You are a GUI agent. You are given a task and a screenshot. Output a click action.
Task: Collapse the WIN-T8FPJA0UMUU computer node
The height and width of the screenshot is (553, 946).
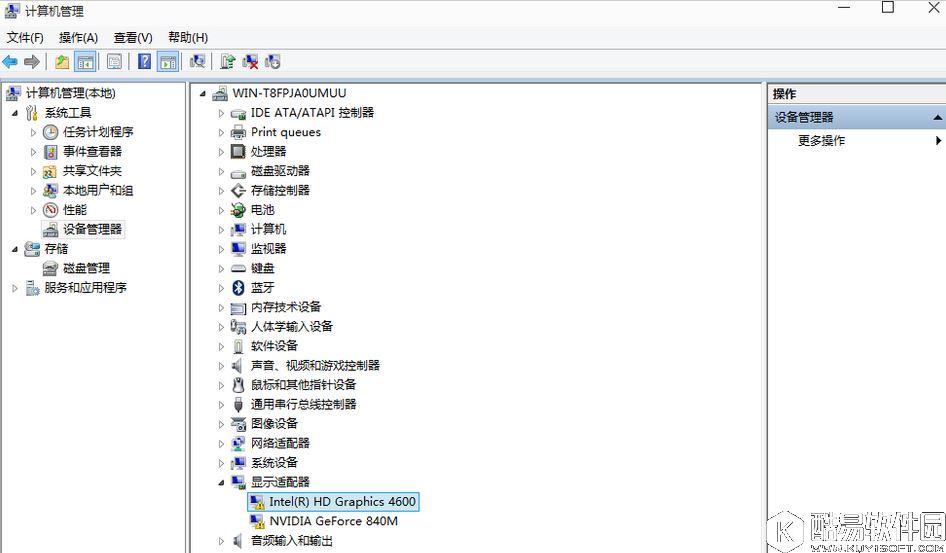(202, 93)
